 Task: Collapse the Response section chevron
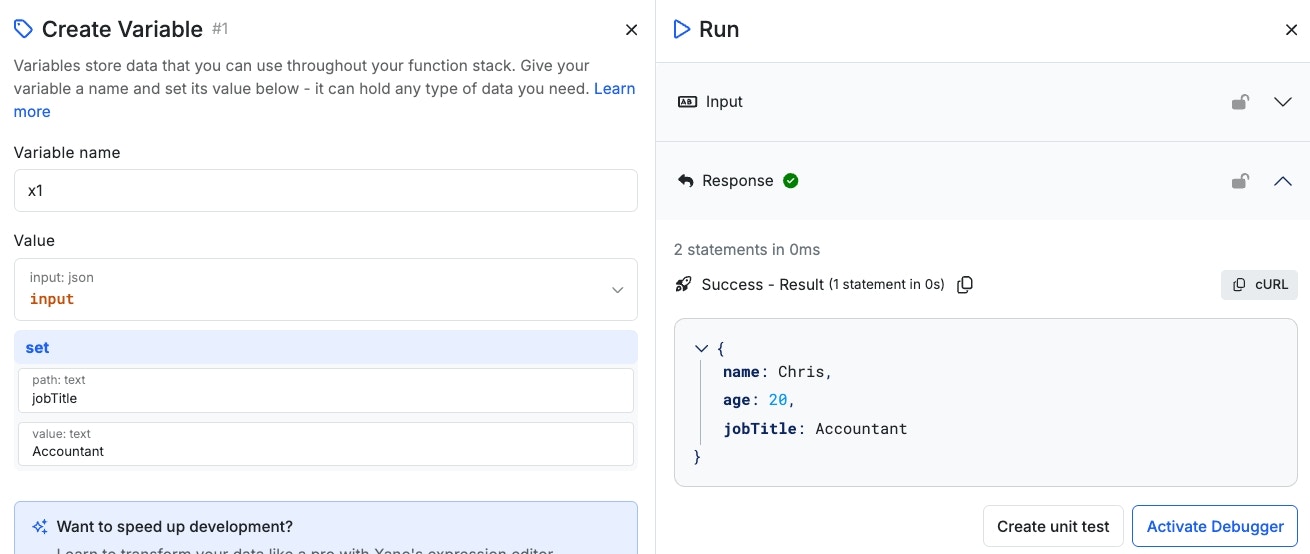1283,181
